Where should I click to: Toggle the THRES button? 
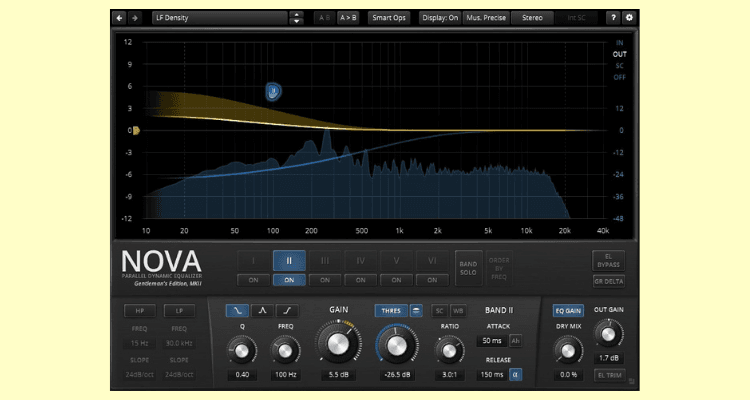click(x=391, y=311)
